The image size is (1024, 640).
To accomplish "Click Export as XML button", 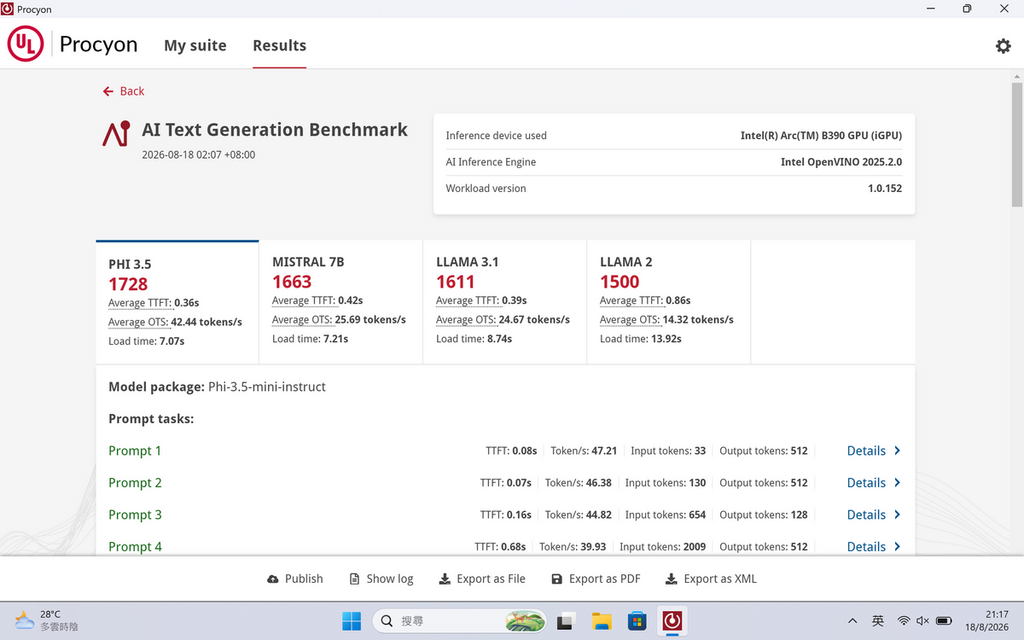I will pos(711,579).
